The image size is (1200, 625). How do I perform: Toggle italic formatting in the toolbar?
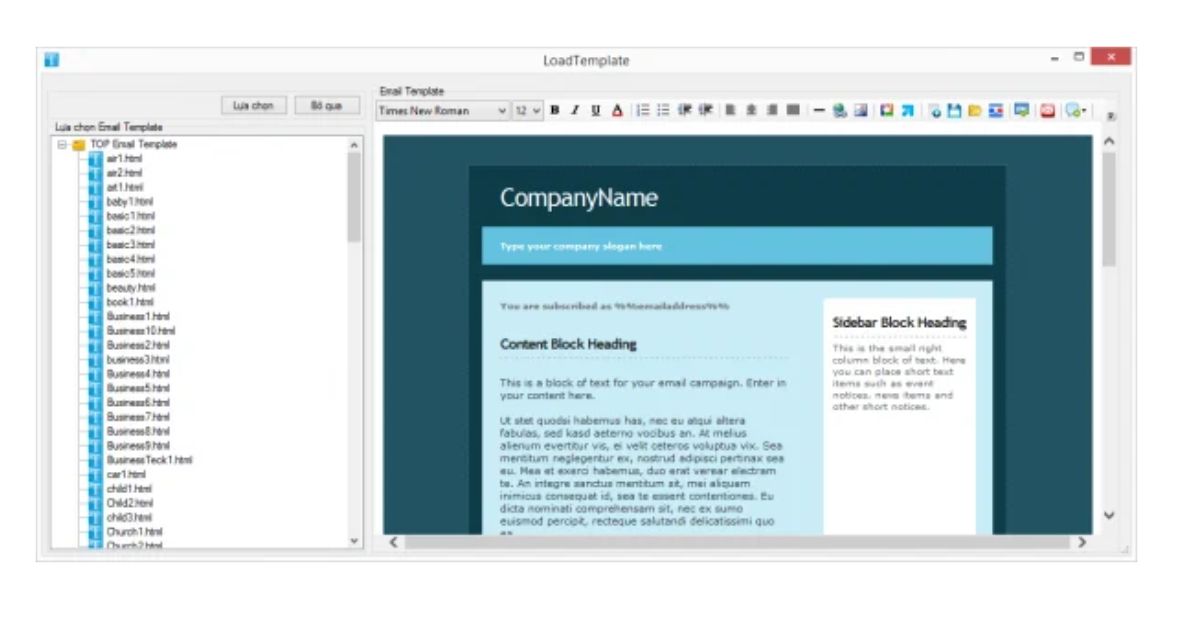[x=575, y=111]
